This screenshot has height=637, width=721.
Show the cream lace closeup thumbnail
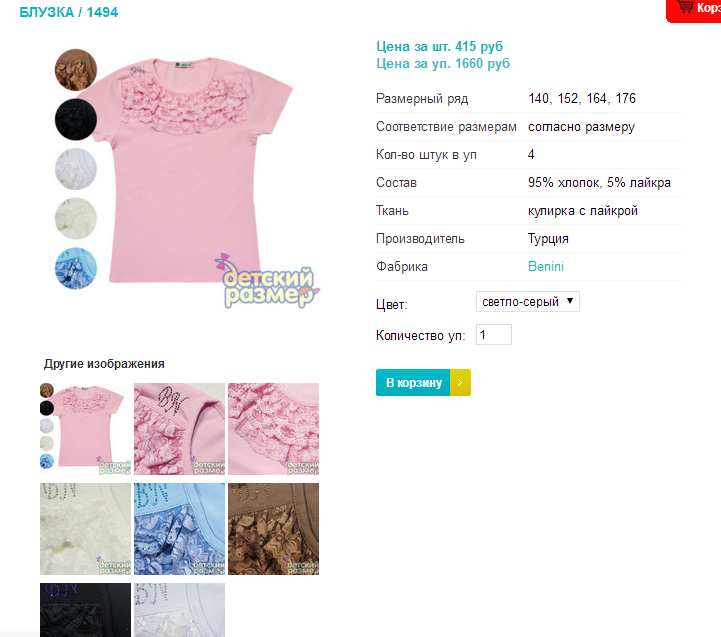[86, 529]
